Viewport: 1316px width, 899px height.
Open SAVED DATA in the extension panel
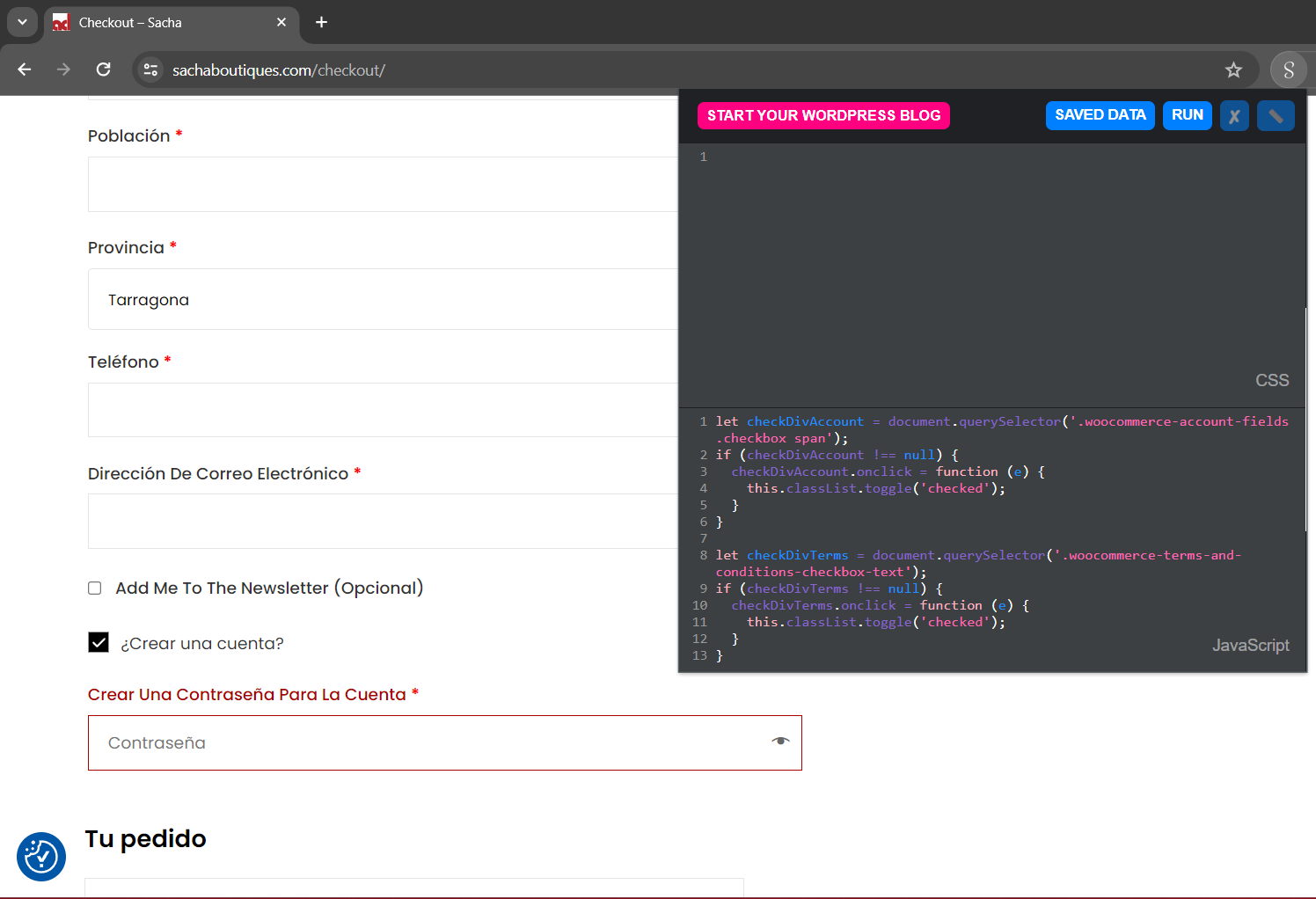point(1100,115)
